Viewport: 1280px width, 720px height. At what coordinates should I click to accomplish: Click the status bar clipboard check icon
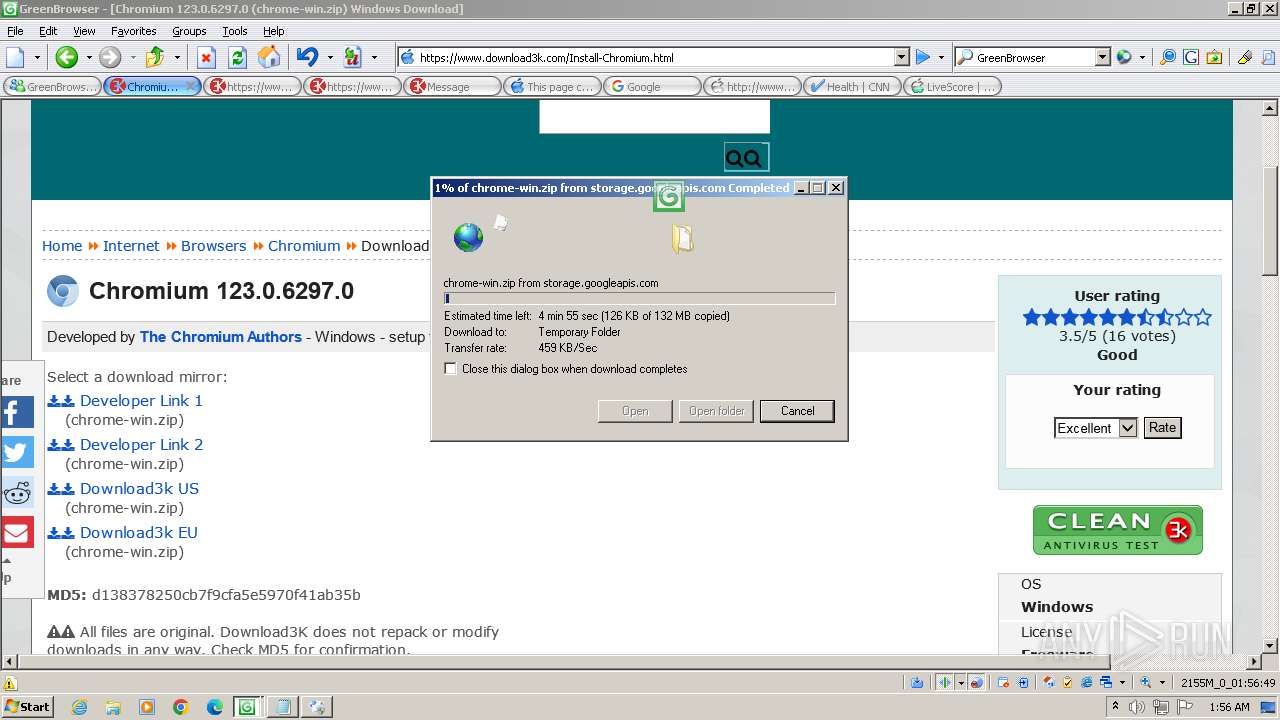1069,682
